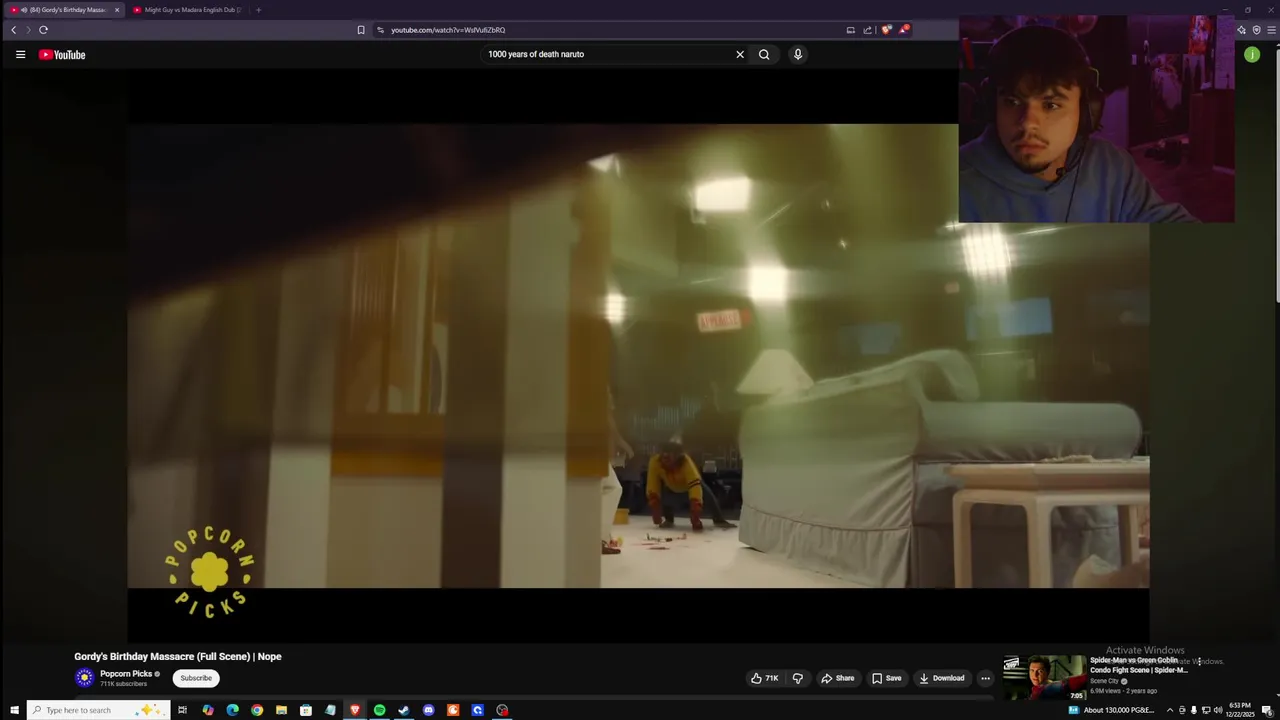
Task: Open Task View on the taskbar
Action: pyautogui.click(x=182, y=710)
